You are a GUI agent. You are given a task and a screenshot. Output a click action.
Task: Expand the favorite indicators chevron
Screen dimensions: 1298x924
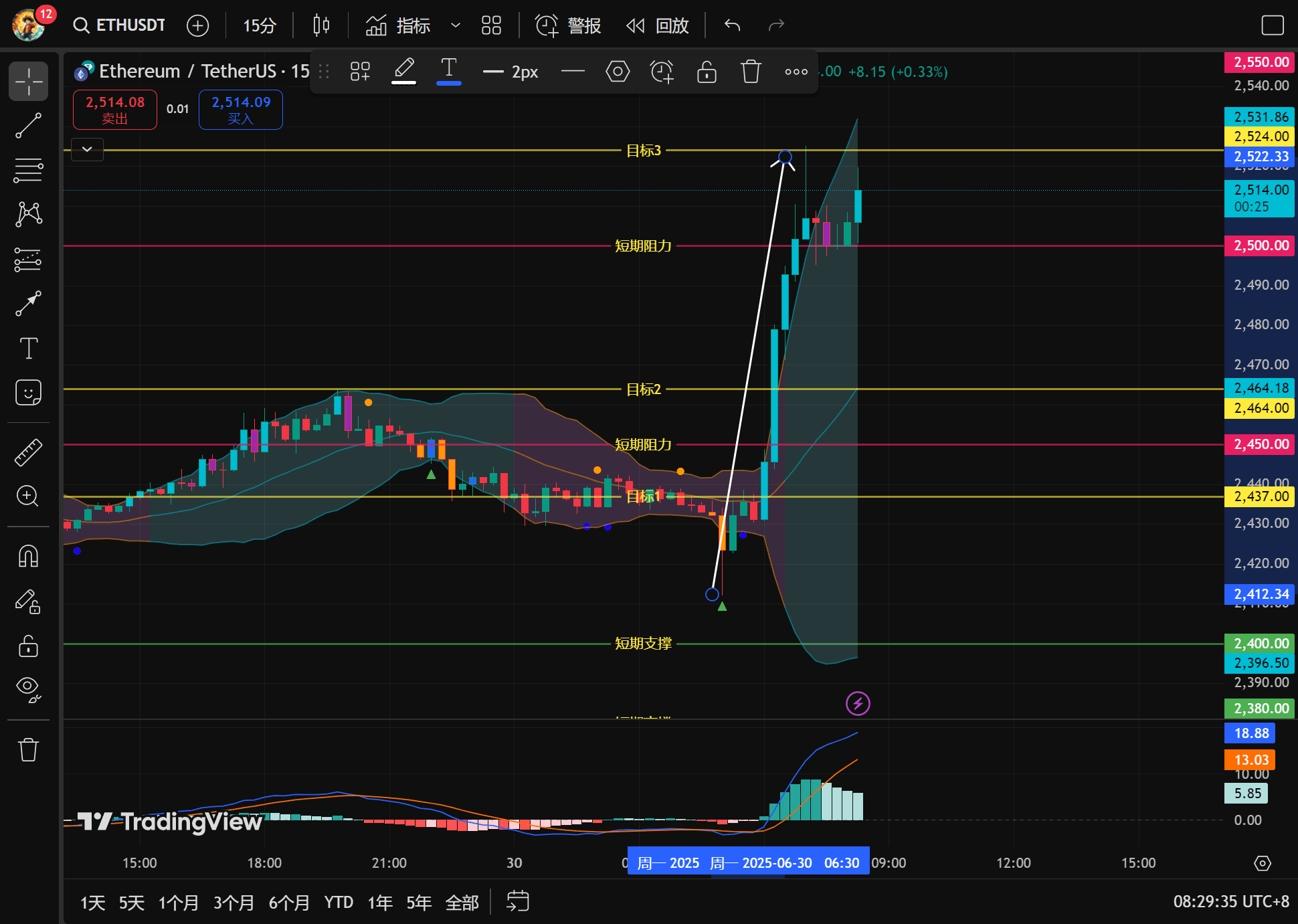click(456, 25)
